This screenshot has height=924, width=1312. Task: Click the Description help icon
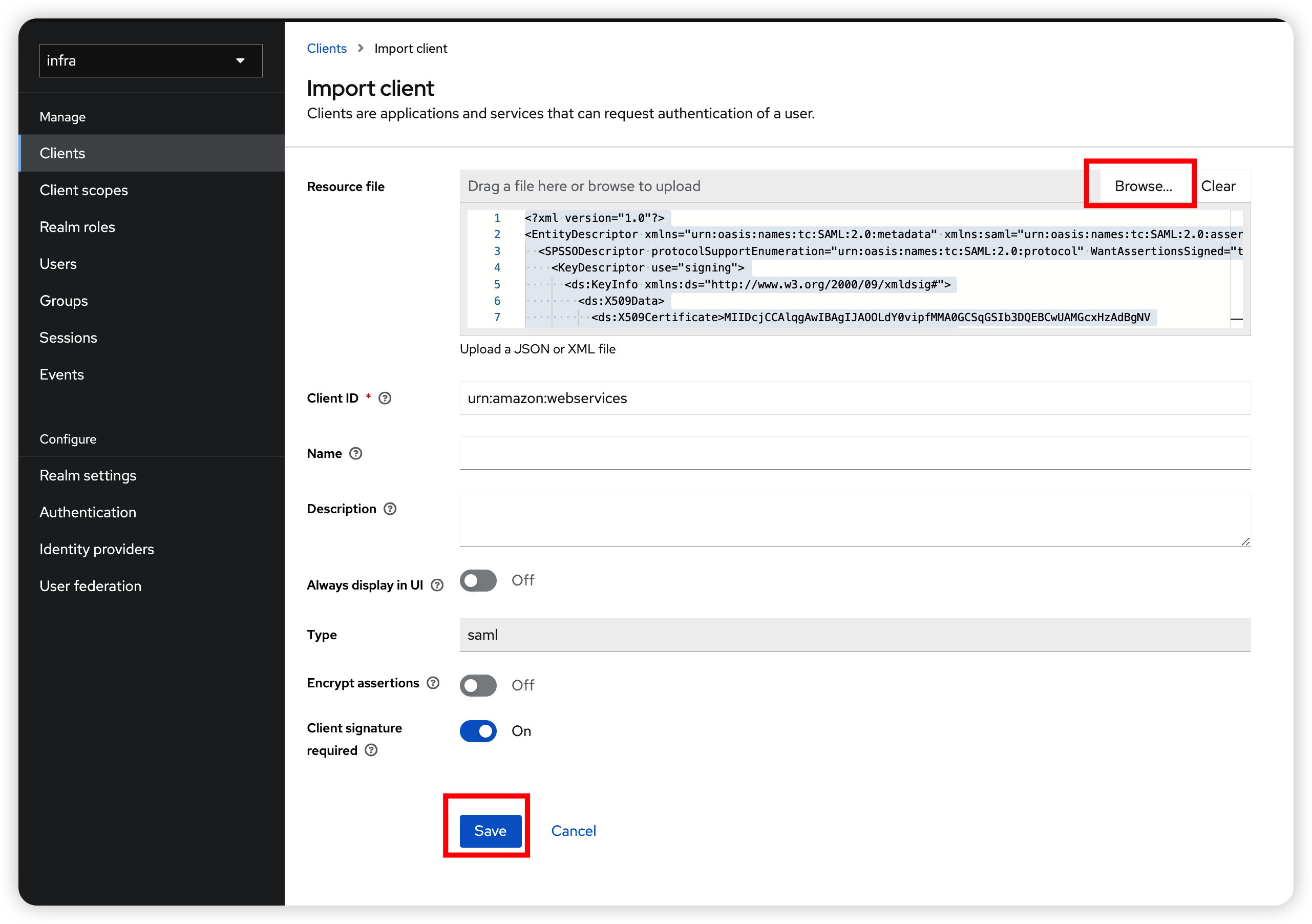pos(390,509)
